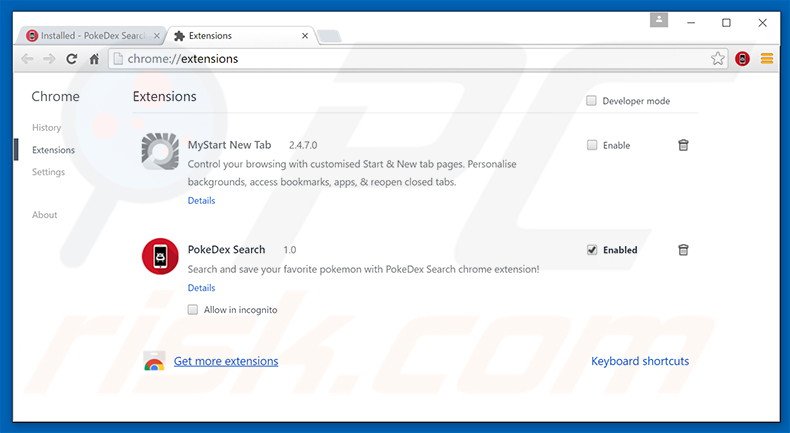The image size is (790, 433).
Task: Enable the MyStart New Tab extension
Action: [592, 145]
